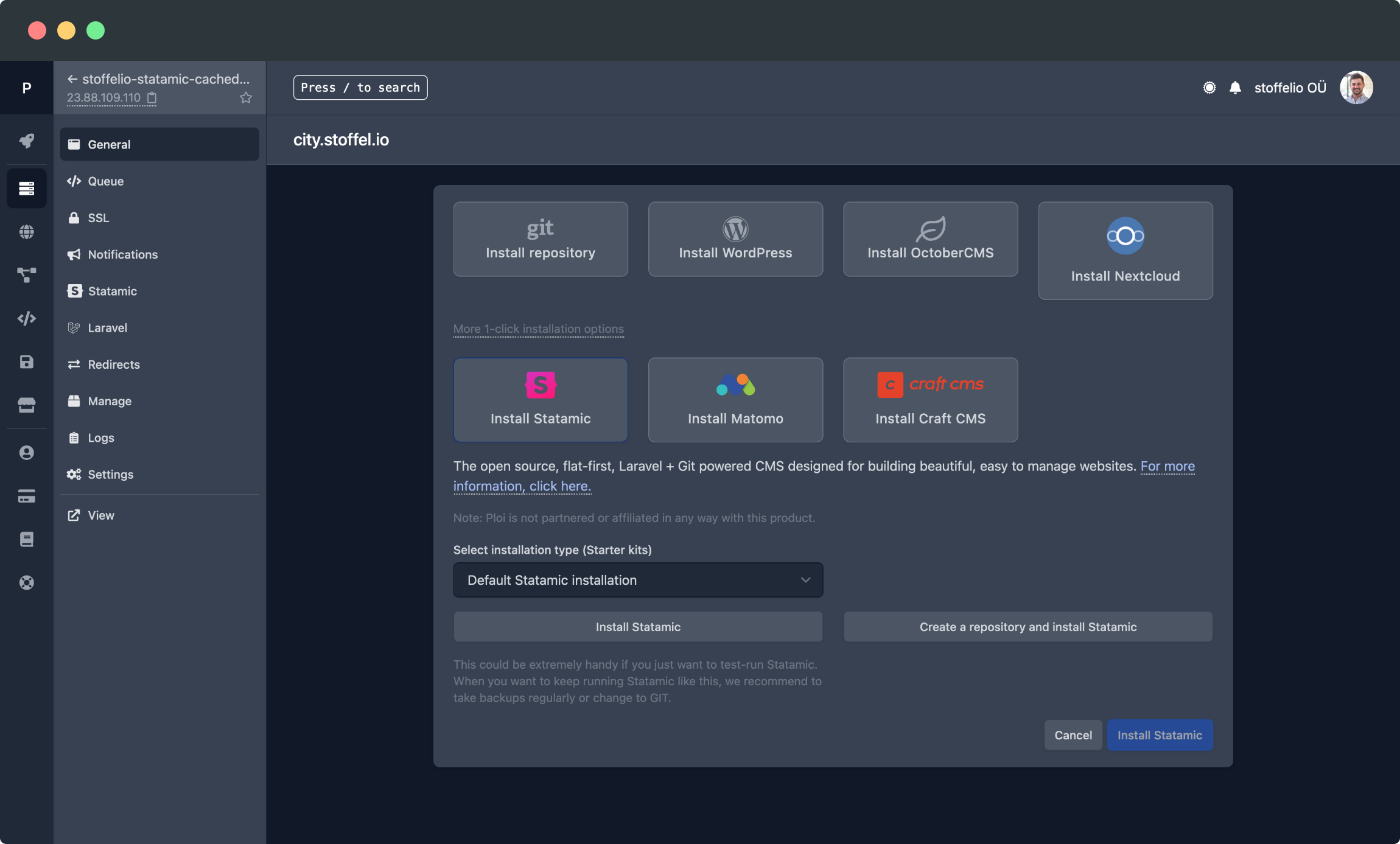
Task: Open the credit card billing icon in left rail
Action: (x=27, y=497)
